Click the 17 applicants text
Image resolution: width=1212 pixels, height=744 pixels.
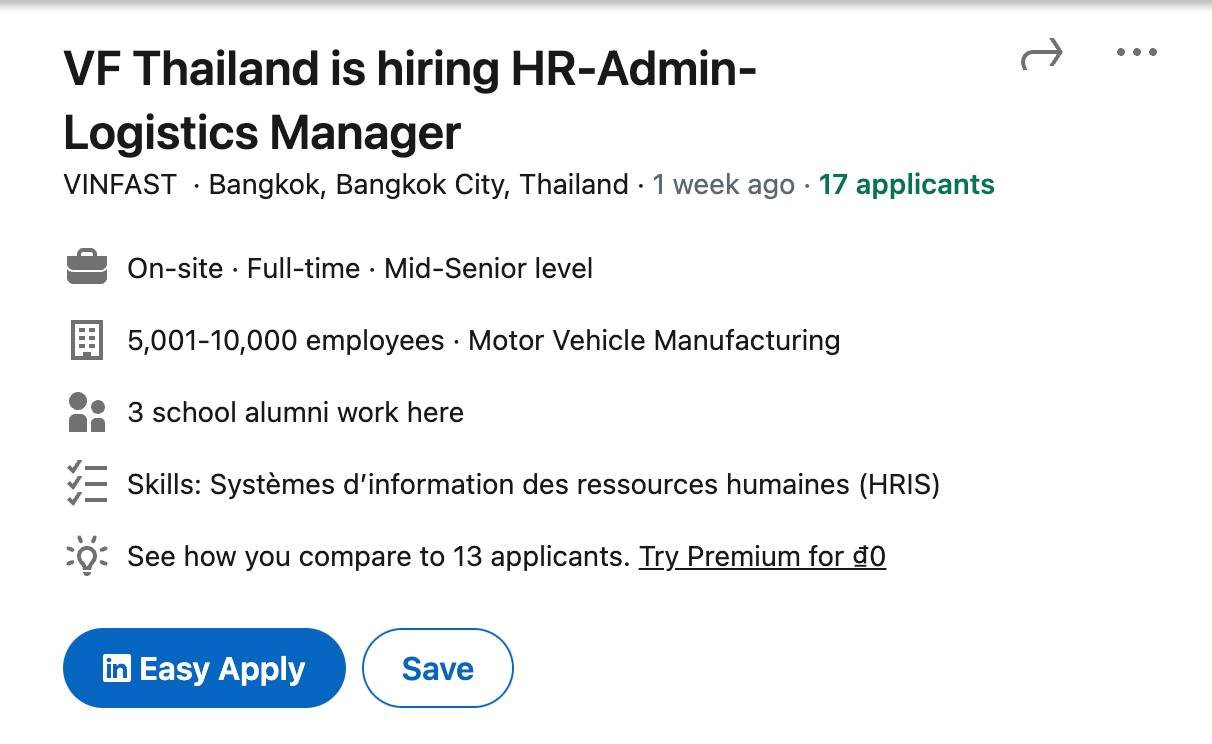coord(906,185)
